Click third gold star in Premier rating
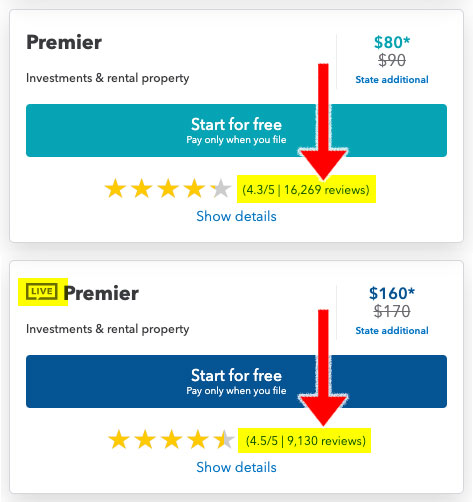The height and width of the screenshot is (502, 473). point(168,189)
